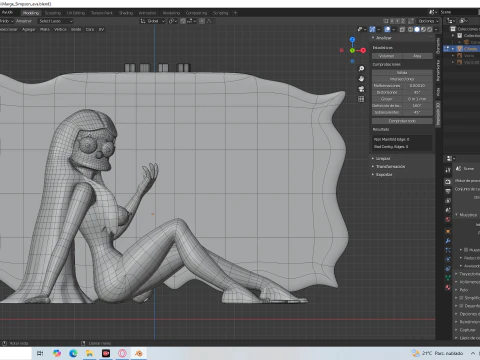Click the Intersecciones check button

[402, 79]
